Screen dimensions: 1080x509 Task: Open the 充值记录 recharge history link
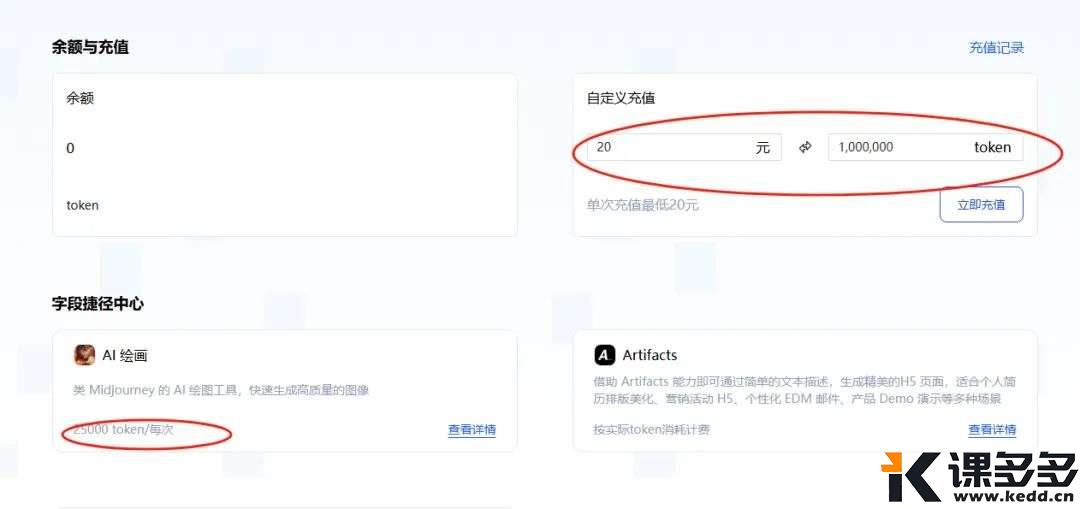996,48
